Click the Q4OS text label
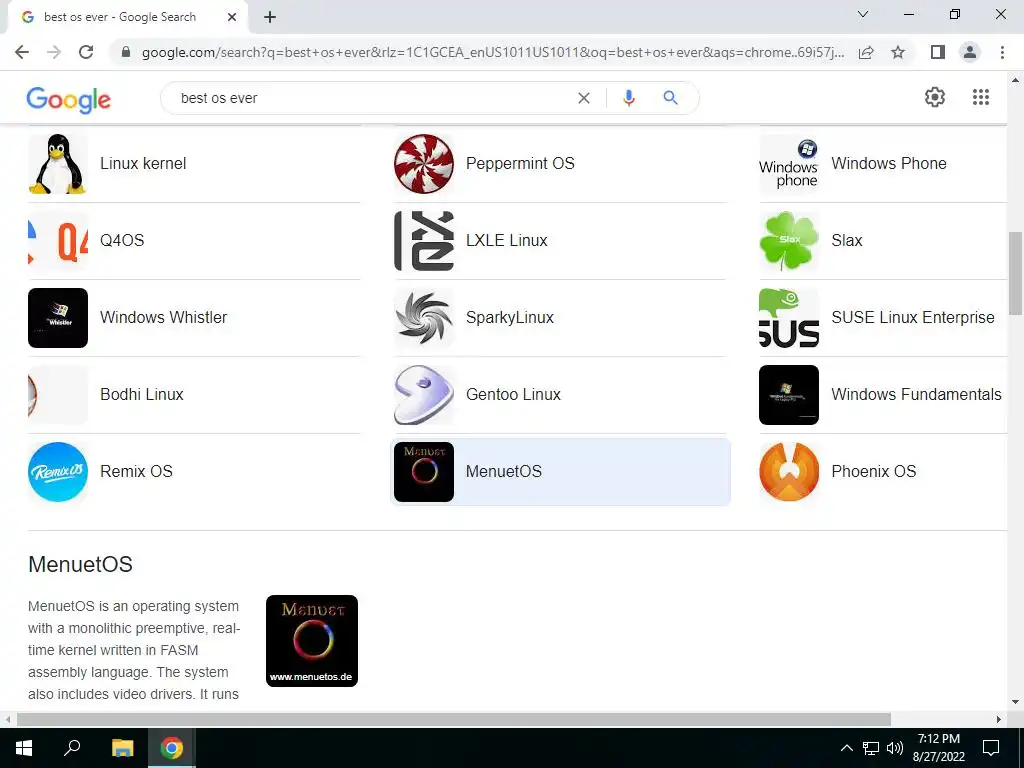Screen dimensions: 1024x768 [x=122, y=241]
